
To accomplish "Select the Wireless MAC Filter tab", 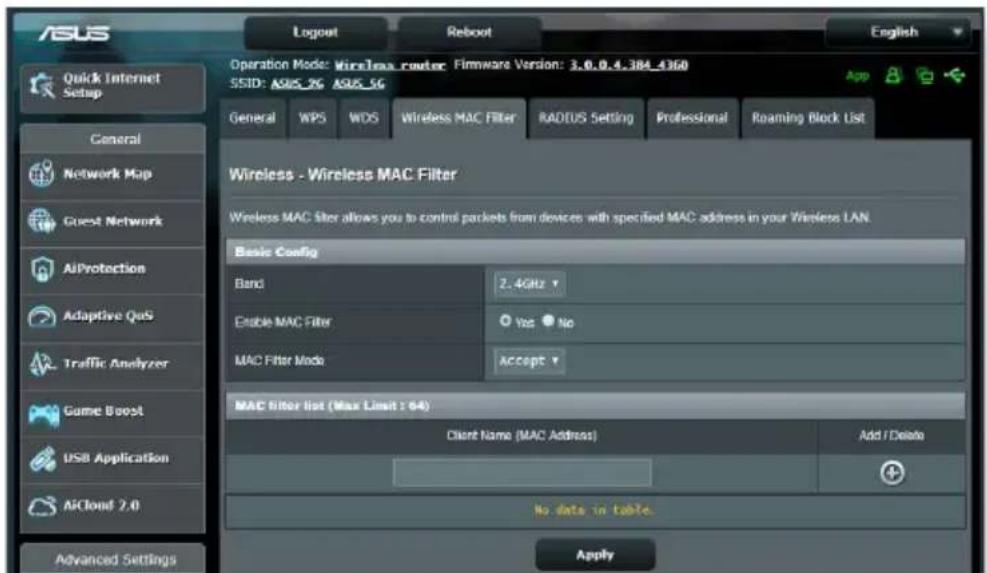I will pos(459,118).
